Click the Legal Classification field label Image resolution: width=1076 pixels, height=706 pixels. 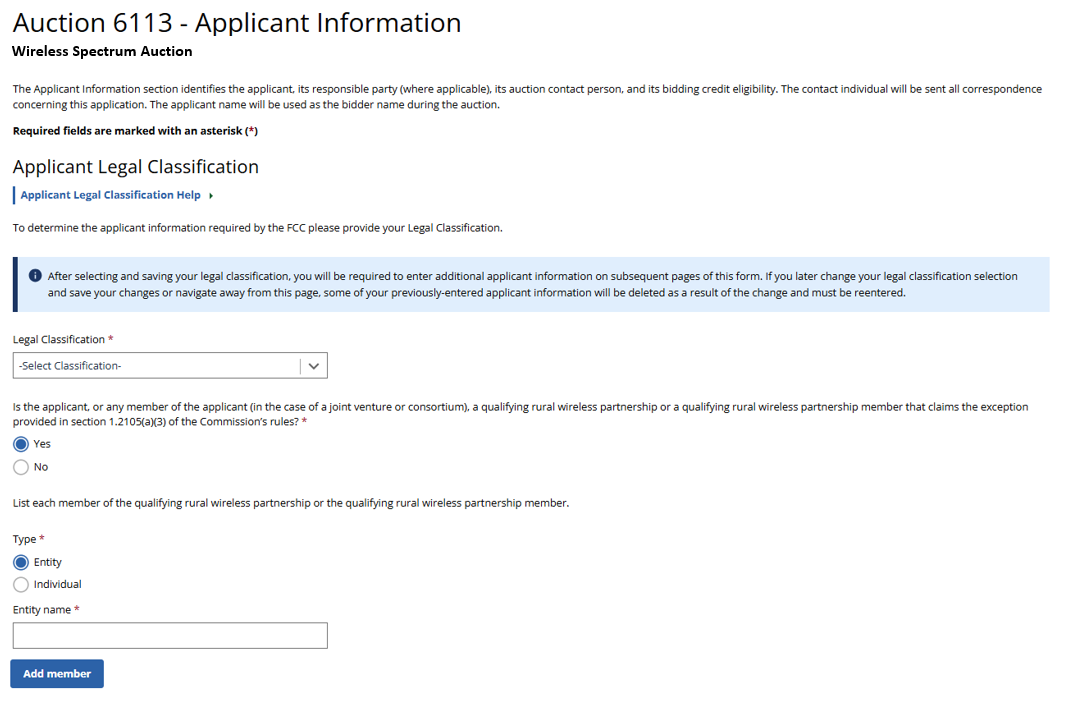[x=59, y=340]
